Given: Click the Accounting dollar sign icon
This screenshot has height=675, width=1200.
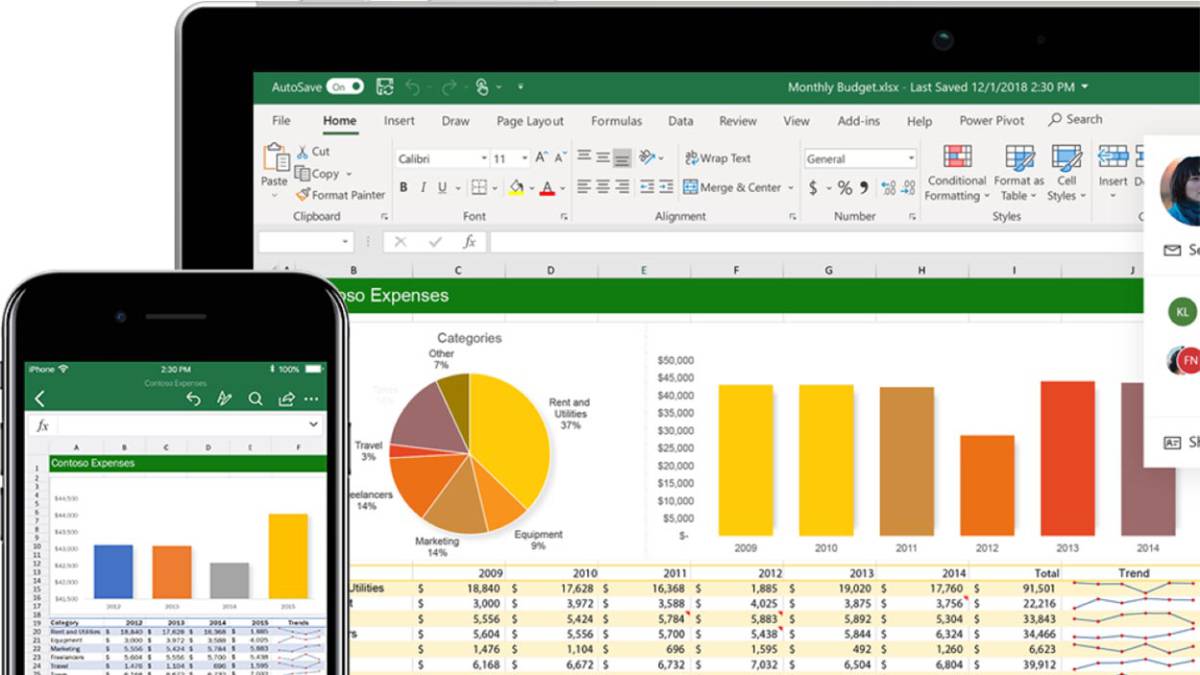Looking at the screenshot, I should click(x=813, y=188).
